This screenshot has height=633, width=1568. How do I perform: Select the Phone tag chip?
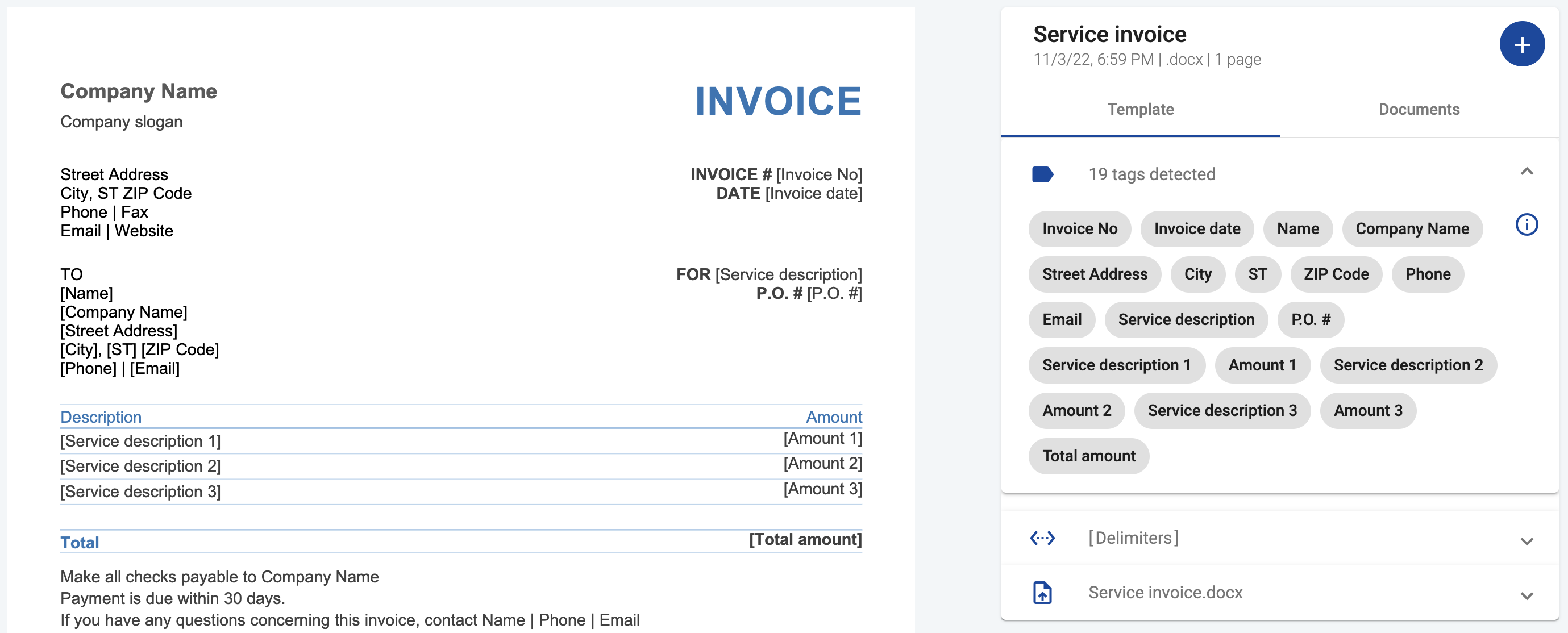pyautogui.click(x=1428, y=274)
